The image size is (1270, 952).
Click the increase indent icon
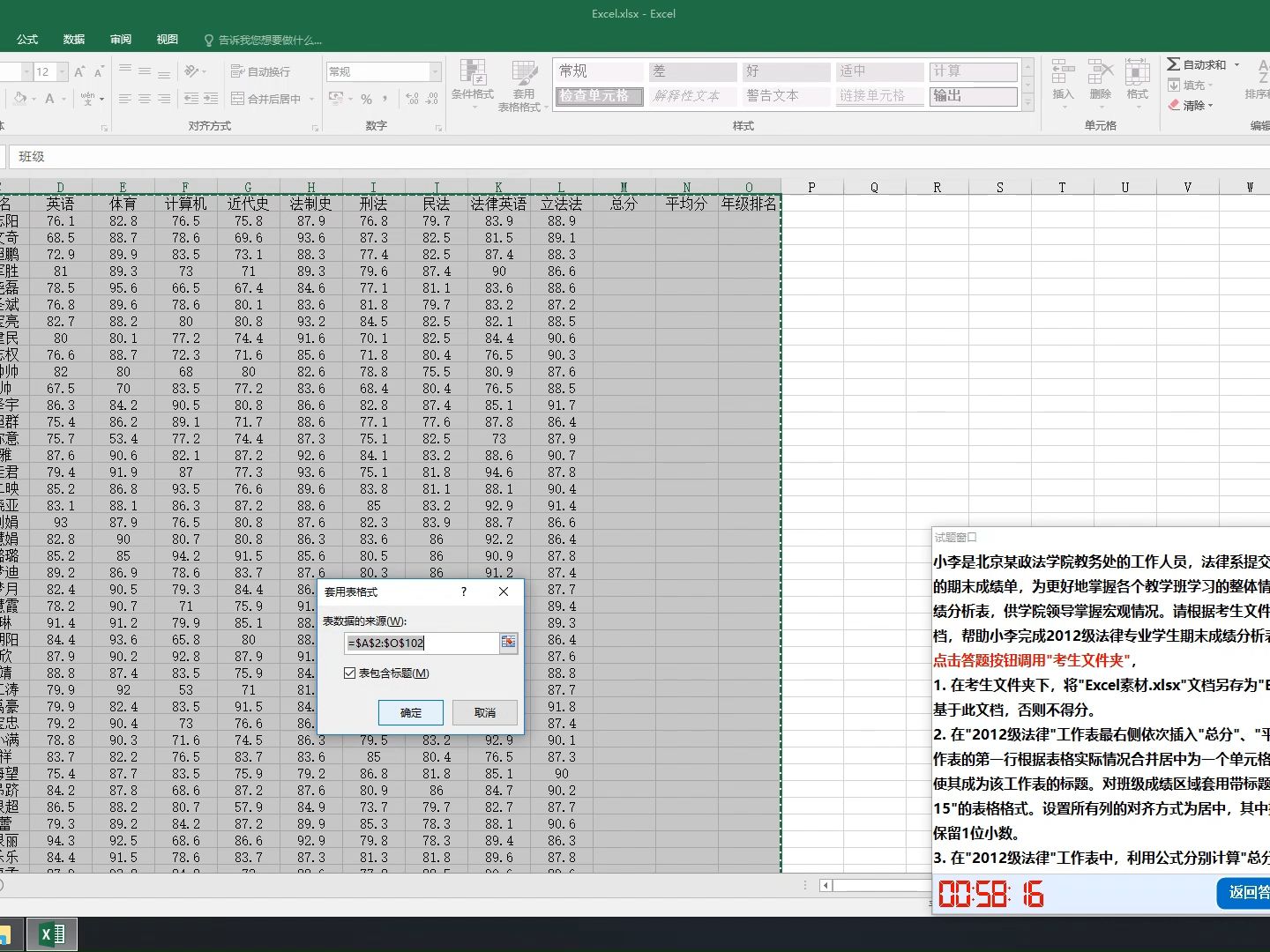point(210,99)
